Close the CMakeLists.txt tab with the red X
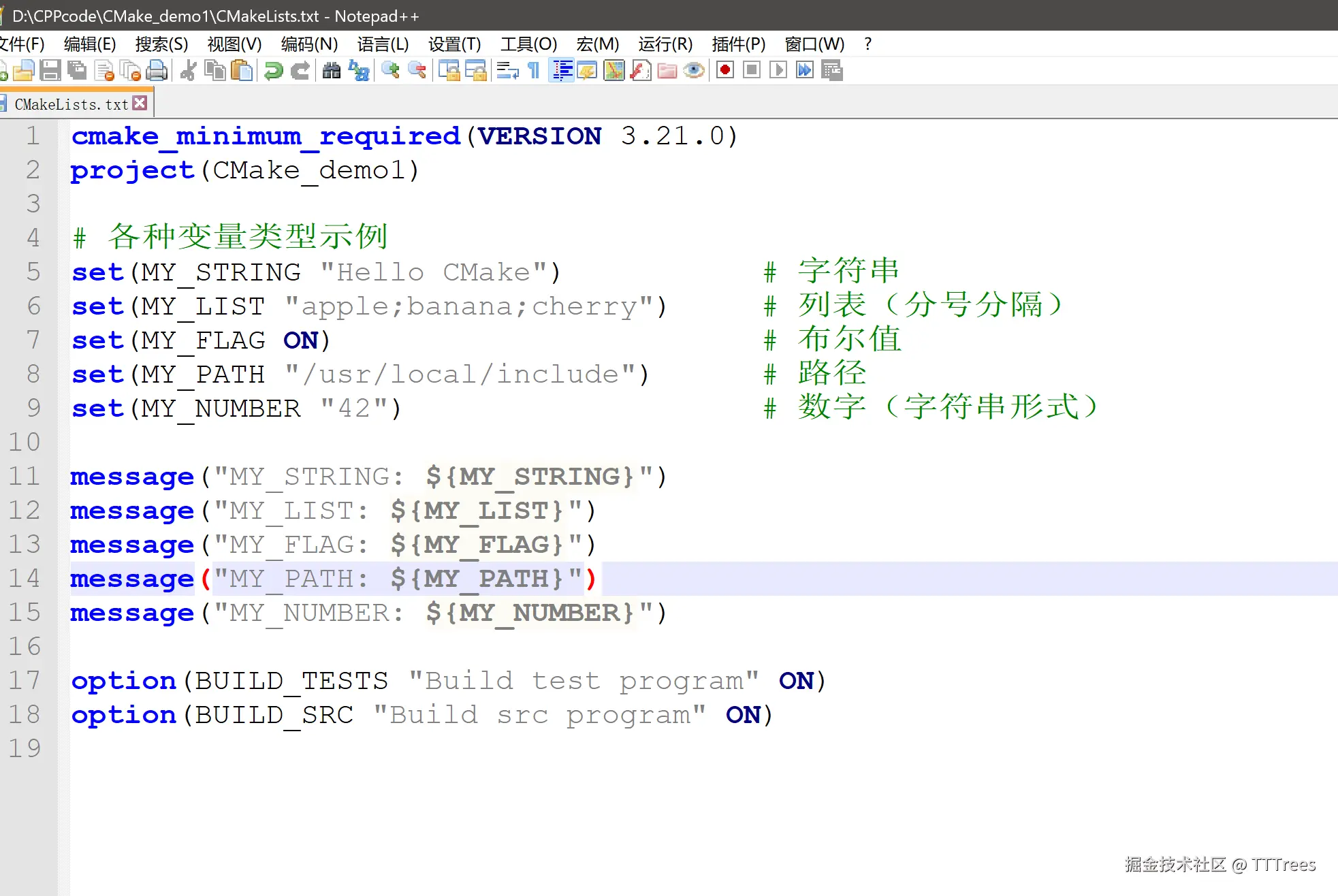 (140, 103)
